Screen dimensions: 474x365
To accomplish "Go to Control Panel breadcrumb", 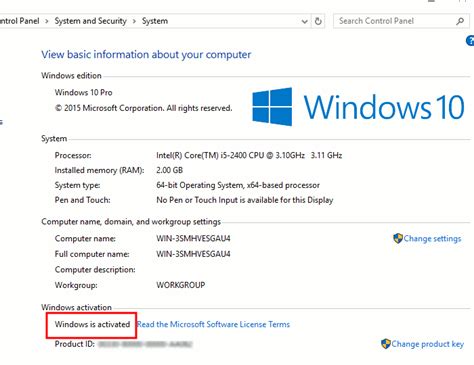I will coord(20,21).
